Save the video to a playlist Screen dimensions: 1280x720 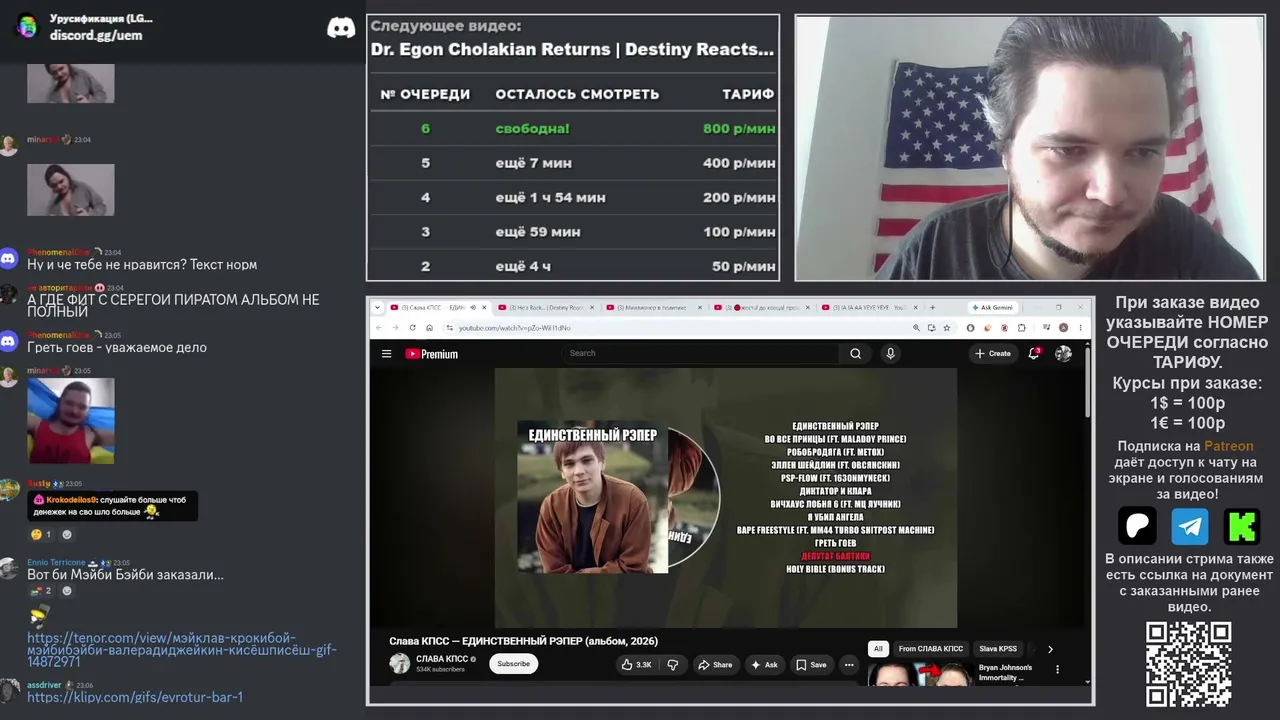[x=811, y=664]
